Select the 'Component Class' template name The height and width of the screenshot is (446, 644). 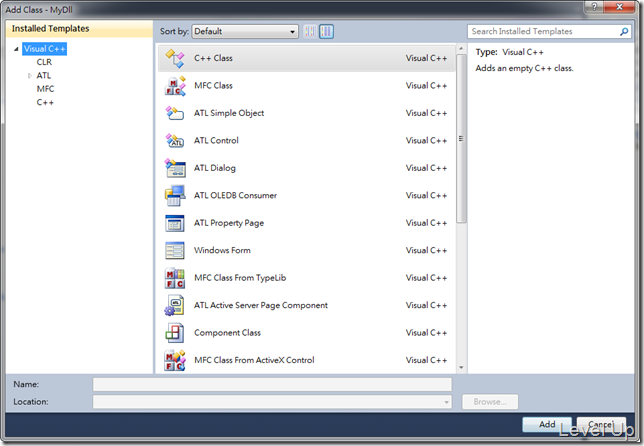[x=227, y=333]
